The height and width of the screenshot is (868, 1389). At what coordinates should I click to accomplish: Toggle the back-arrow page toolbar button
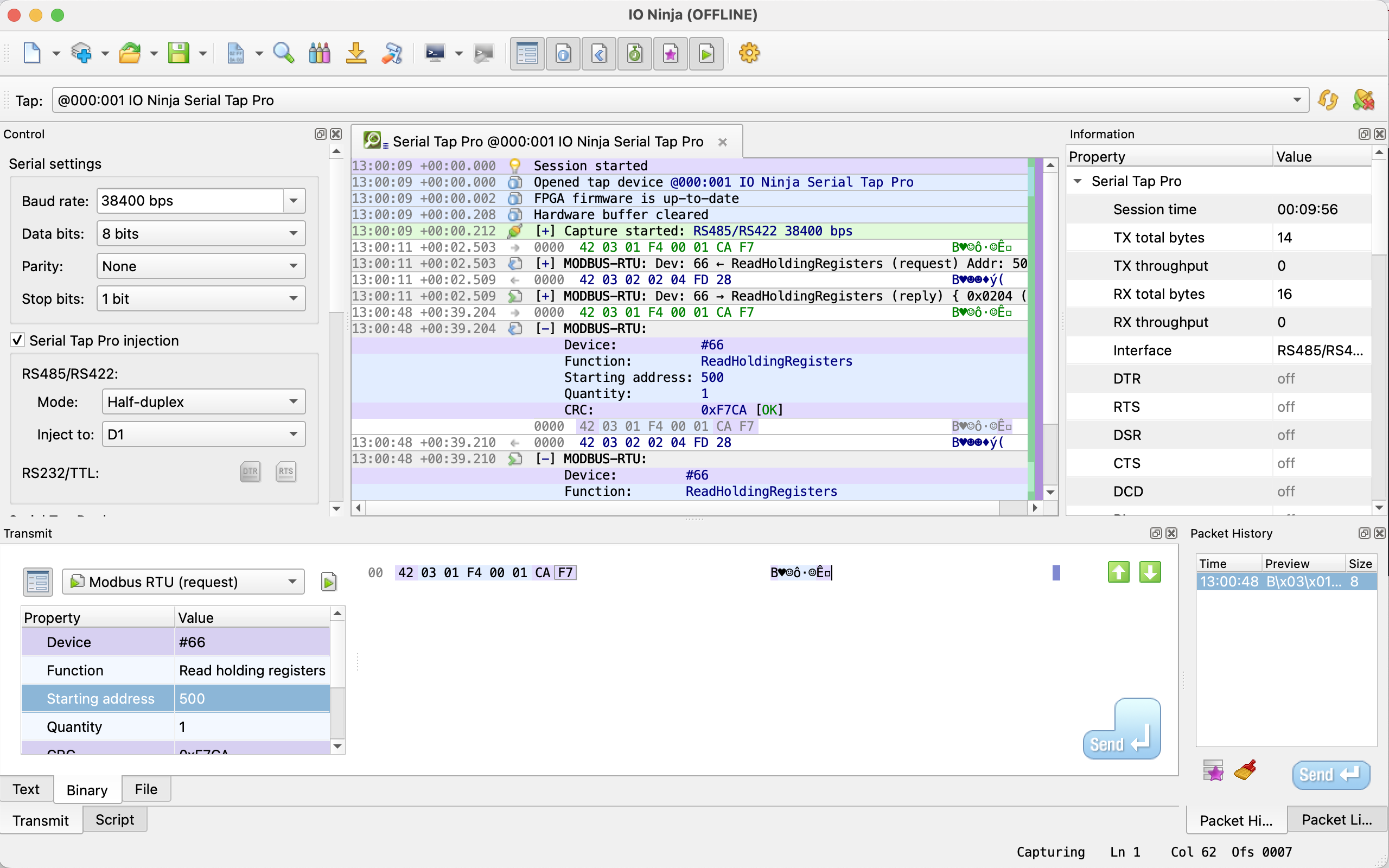[599, 54]
